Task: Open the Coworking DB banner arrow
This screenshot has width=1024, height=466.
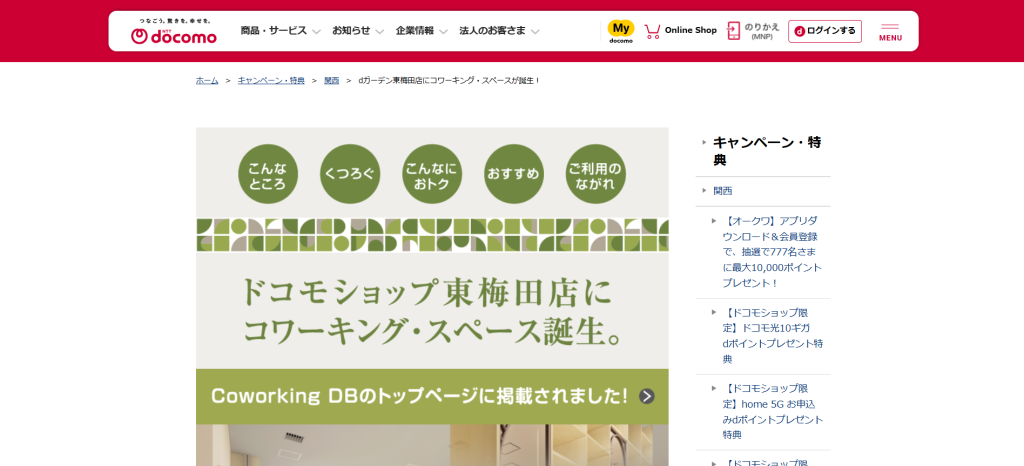Action: coord(647,396)
